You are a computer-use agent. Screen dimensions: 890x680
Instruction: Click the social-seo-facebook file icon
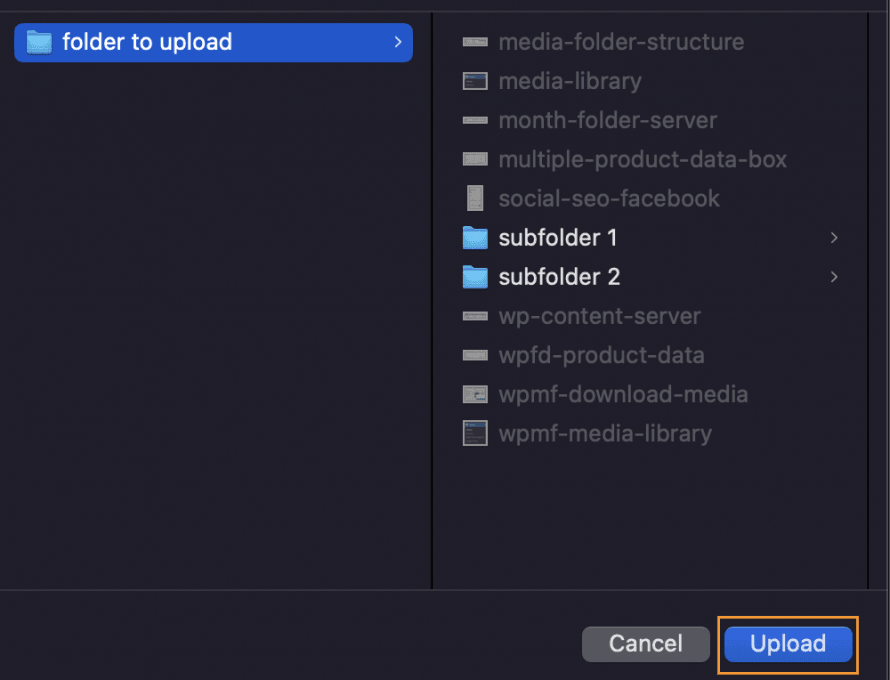pos(475,198)
